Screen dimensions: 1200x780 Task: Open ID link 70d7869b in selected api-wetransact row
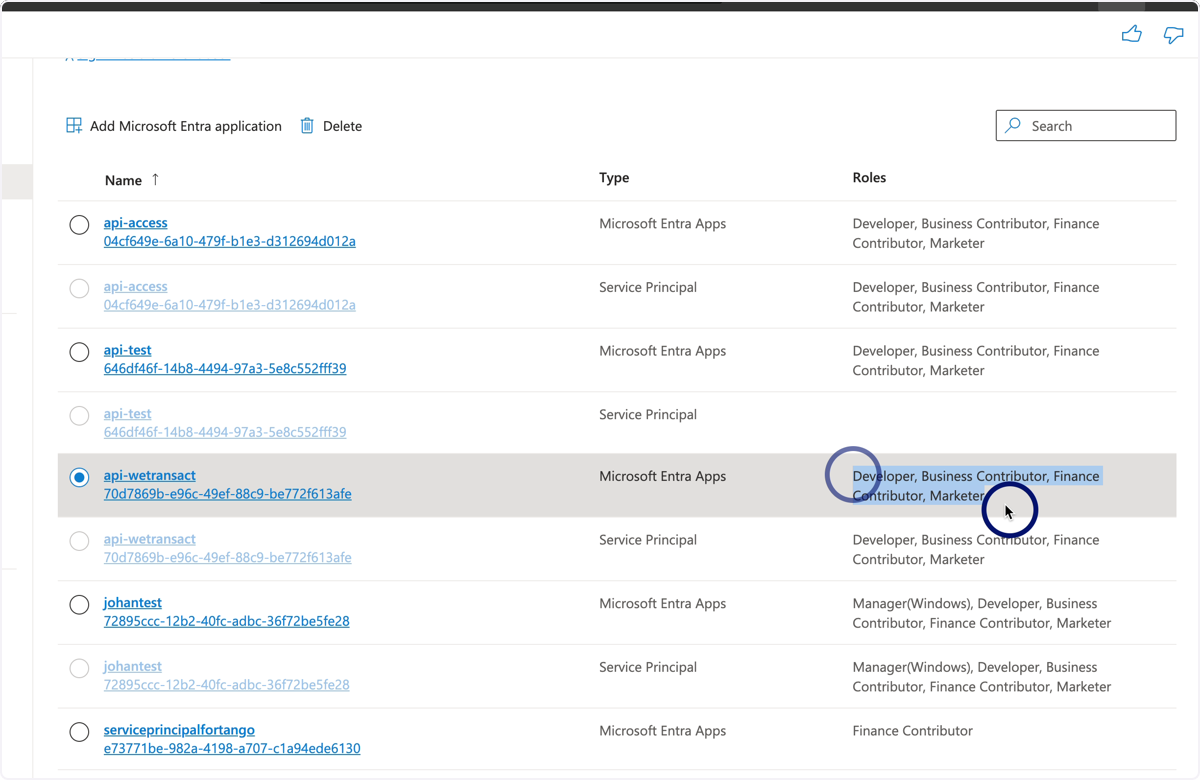[x=228, y=494]
